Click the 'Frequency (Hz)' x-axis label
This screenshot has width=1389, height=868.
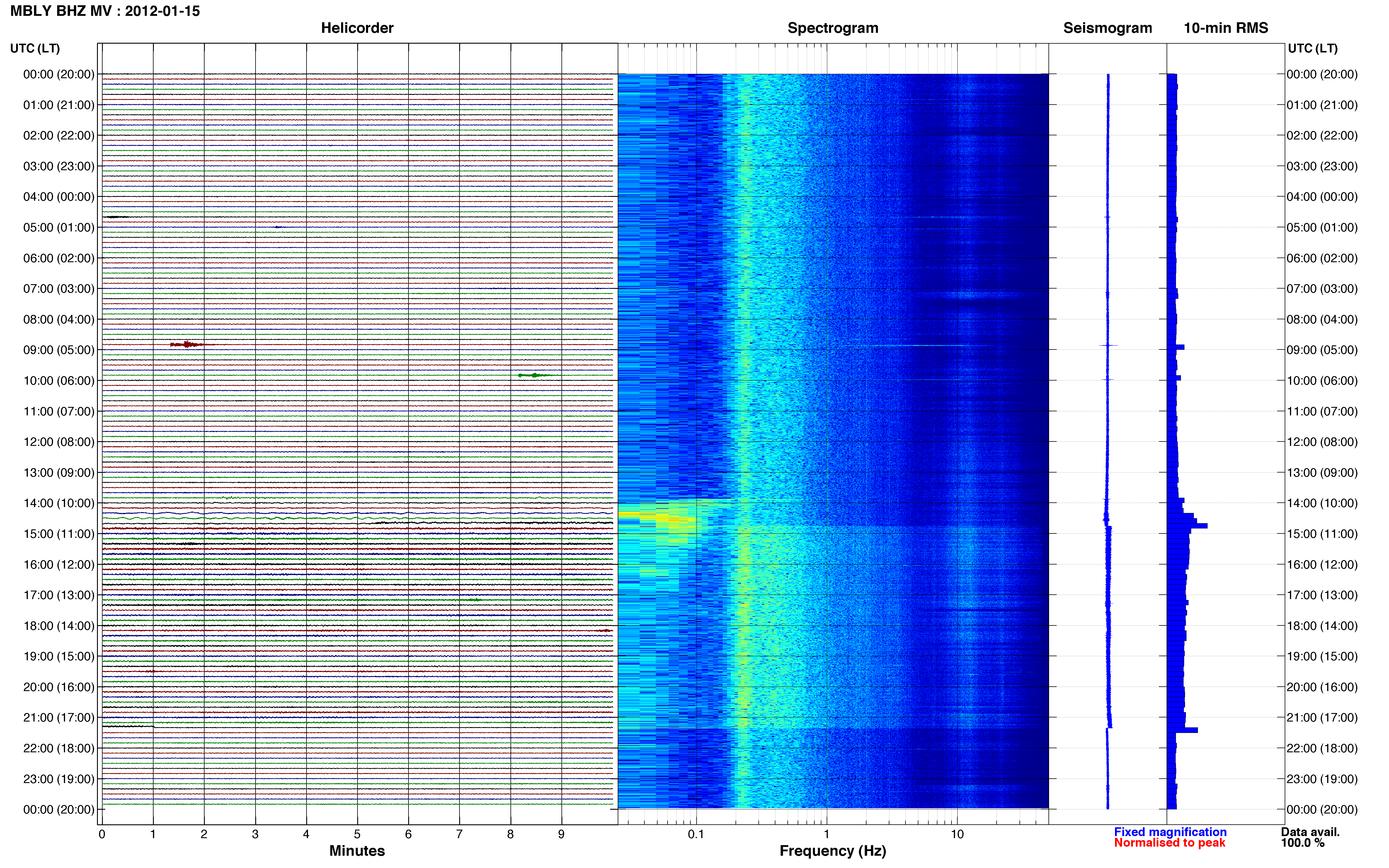point(833,851)
